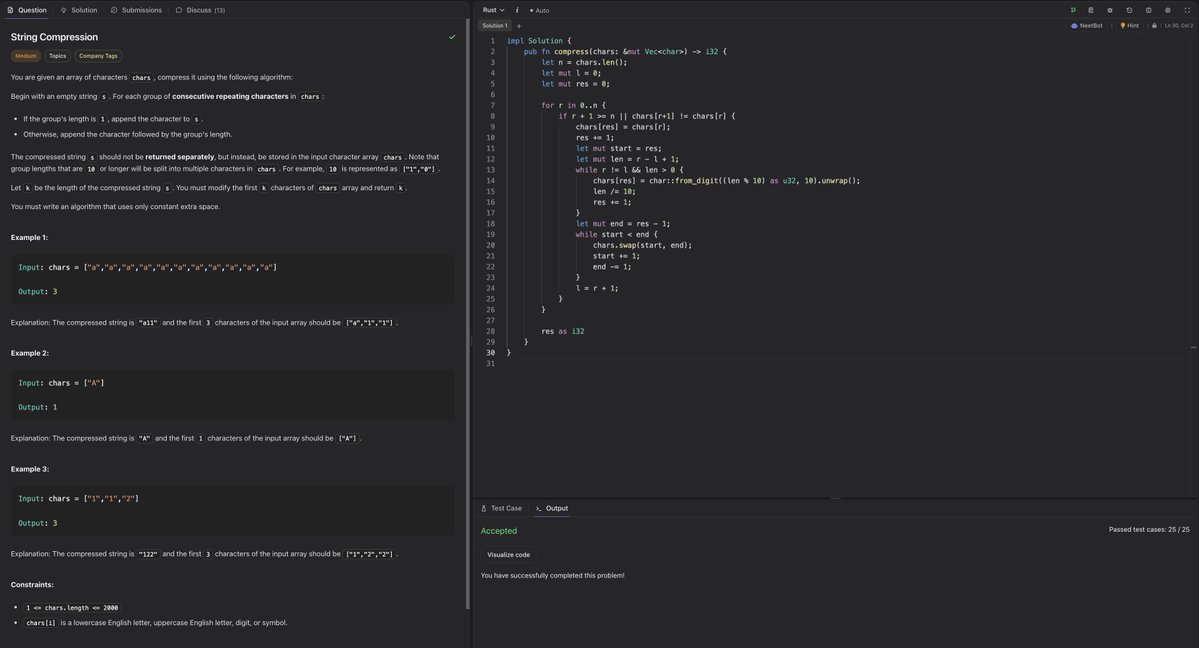The width and height of the screenshot is (1199, 648).
Task: Click code line 'res as i32'
Action: point(562,331)
